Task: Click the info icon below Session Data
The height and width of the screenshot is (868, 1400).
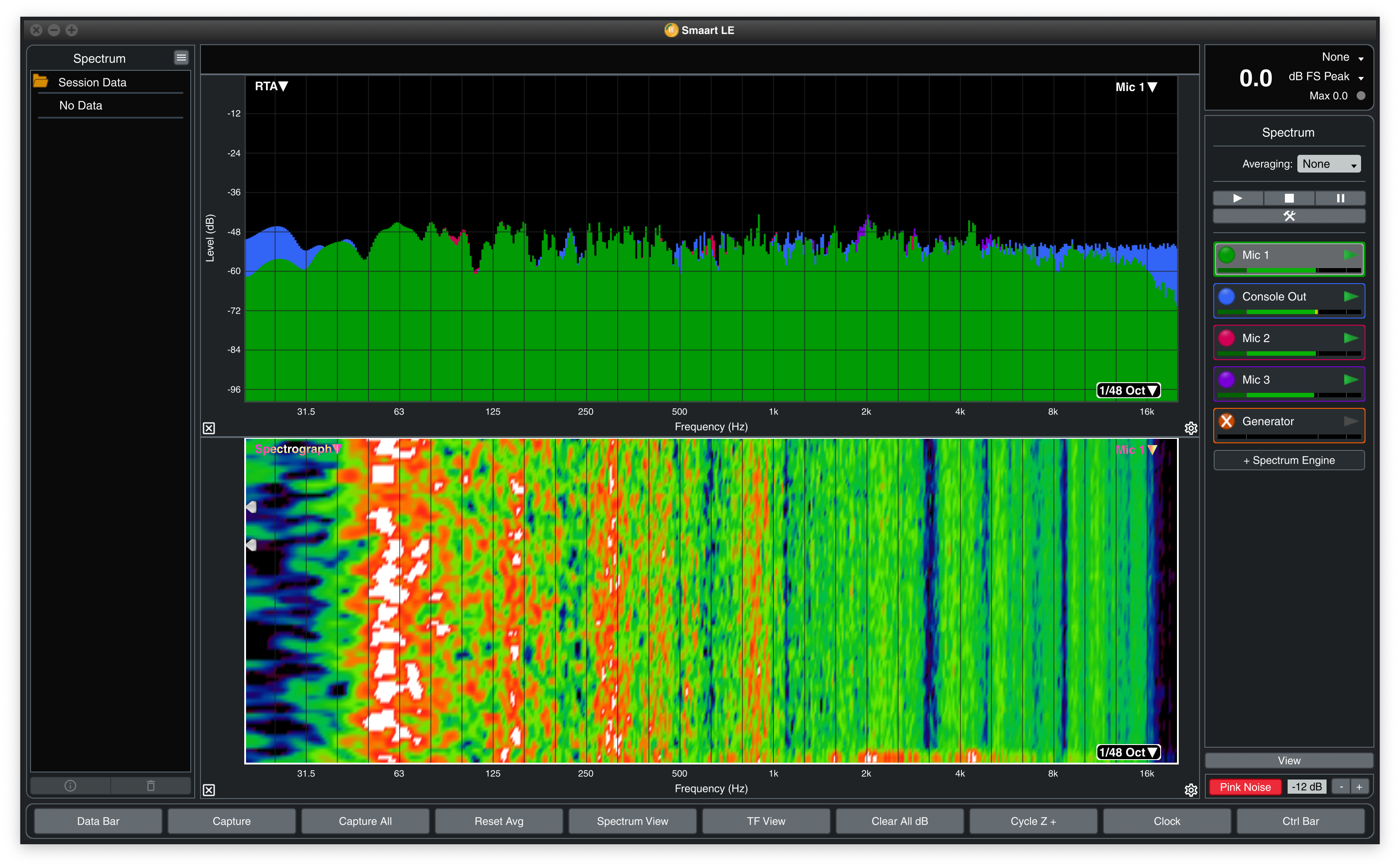Action: pyautogui.click(x=70, y=785)
